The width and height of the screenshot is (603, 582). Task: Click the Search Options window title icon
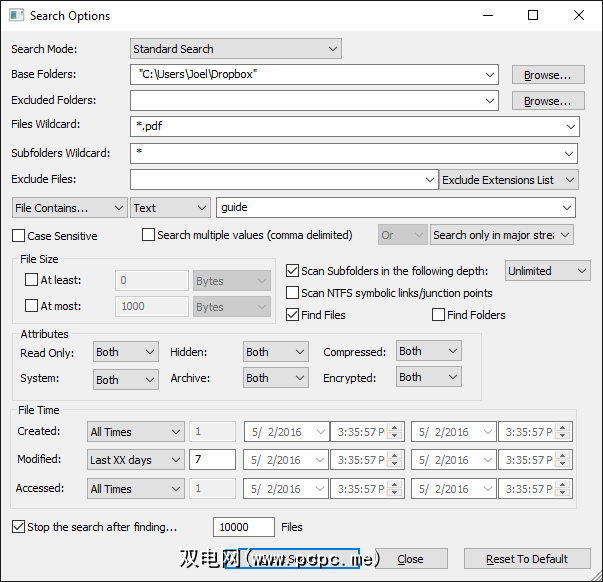17,16
